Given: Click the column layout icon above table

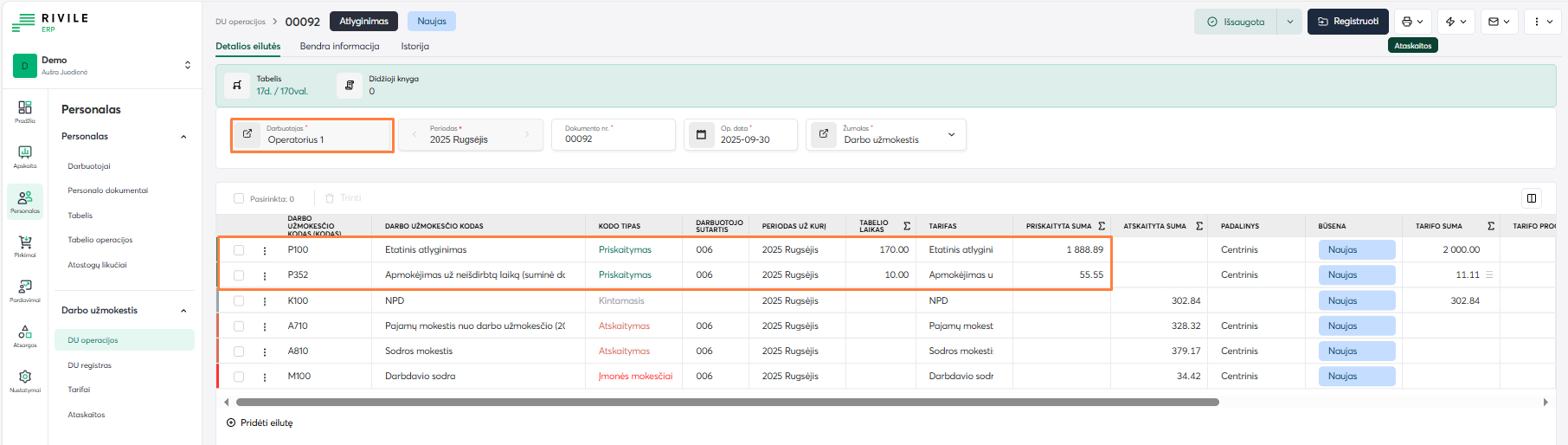Looking at the screenshot, I should [x=1532, y=198].
